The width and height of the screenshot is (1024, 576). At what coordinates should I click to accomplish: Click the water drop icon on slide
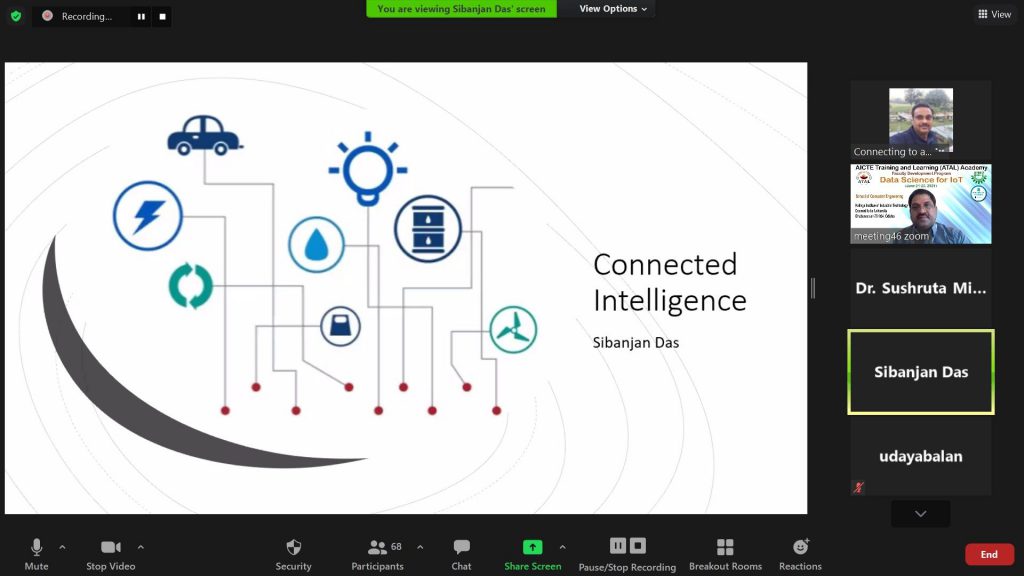click(317, 245)
